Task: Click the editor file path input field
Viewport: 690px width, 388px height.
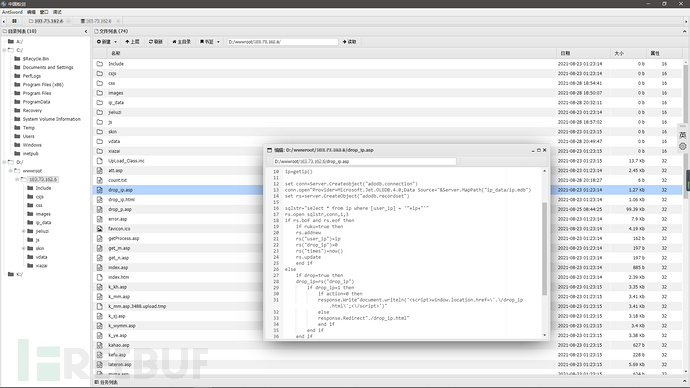Action: click(x=364, y=161)
